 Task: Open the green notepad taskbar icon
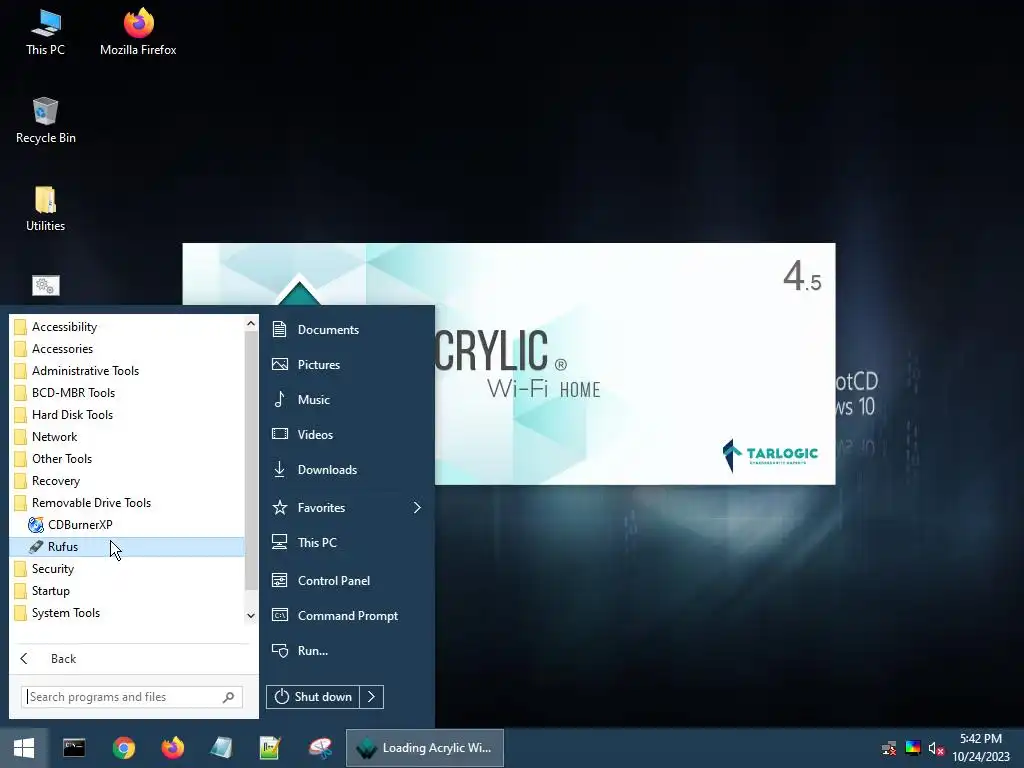(270, 748)
